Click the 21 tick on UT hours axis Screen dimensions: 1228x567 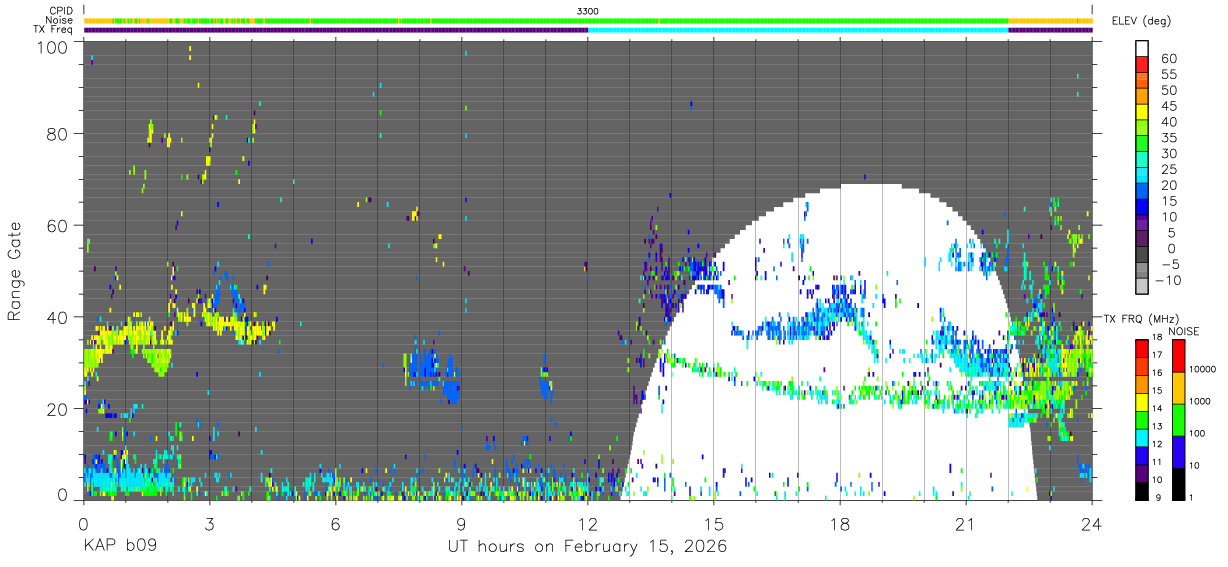(x=966, y=525)
